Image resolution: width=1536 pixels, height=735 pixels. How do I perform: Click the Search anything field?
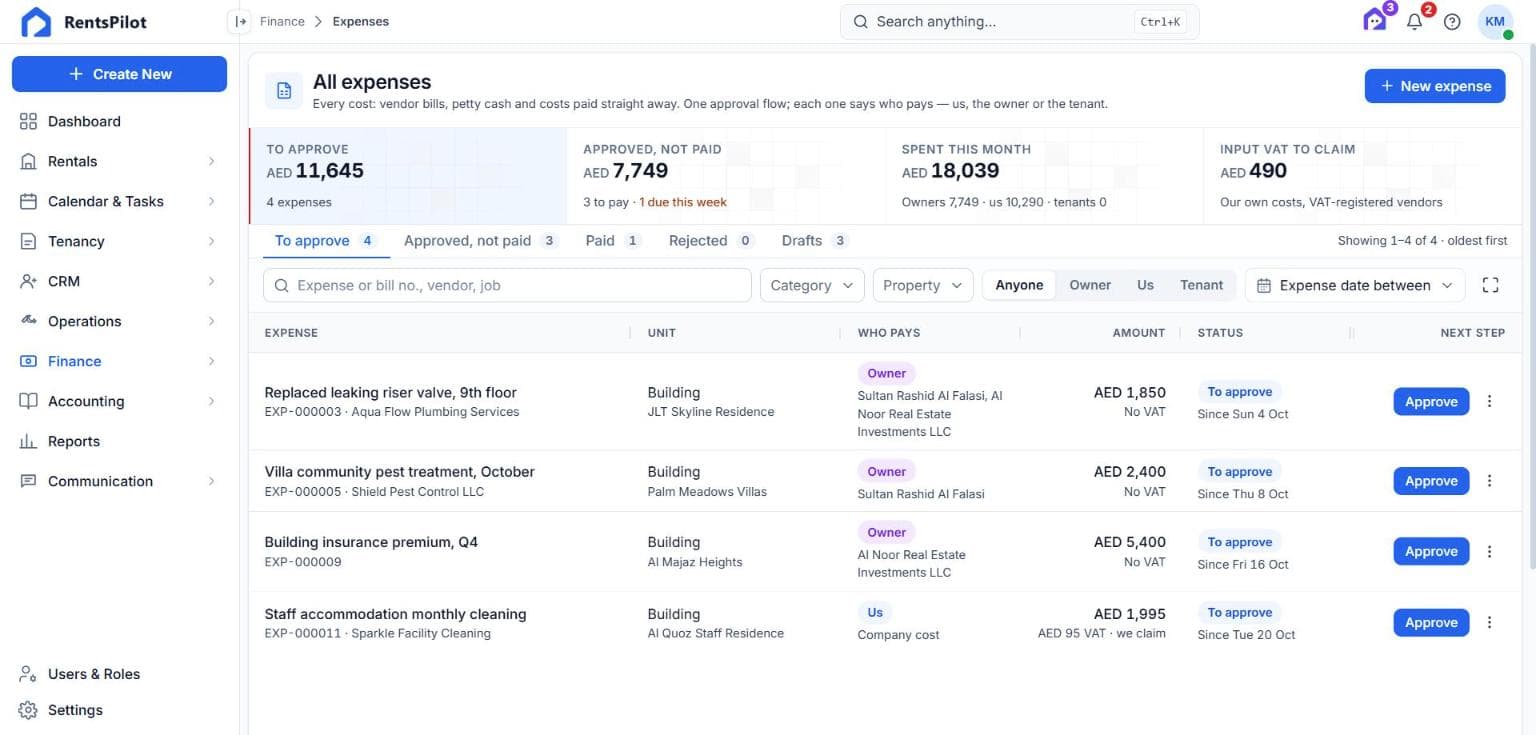pyautogui.click(x=1019, y=21)
